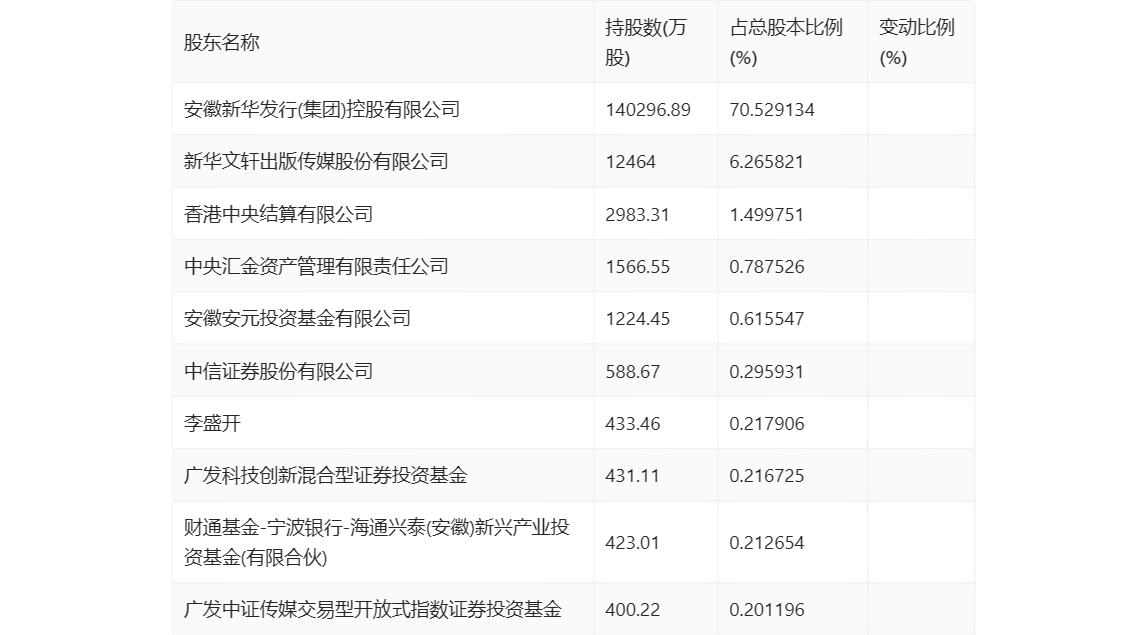Click percentage value 0.615547

(x=767, y=319)
